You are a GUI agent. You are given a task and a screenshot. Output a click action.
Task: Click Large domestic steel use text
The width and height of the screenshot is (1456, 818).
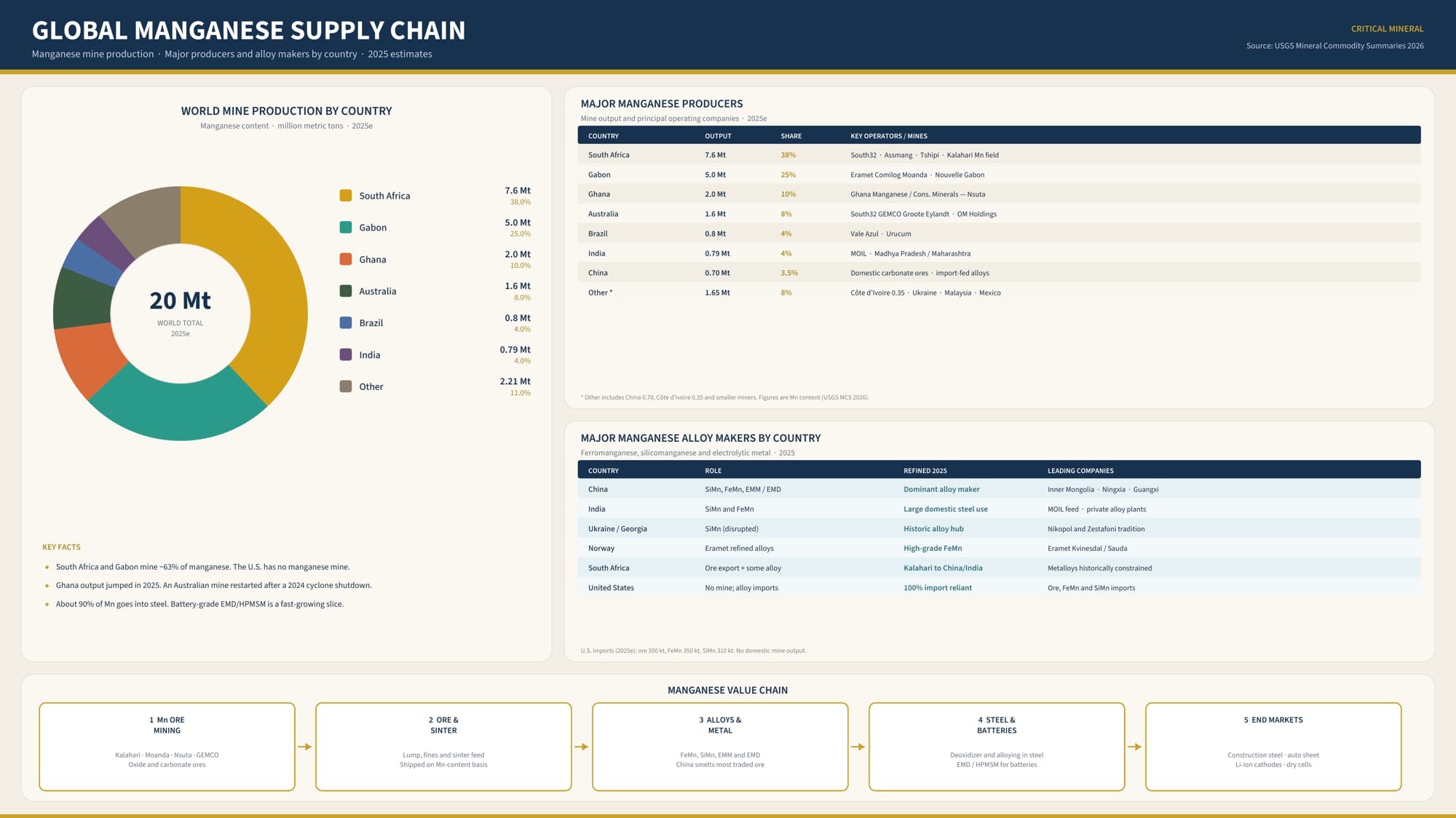coord(945,509)
